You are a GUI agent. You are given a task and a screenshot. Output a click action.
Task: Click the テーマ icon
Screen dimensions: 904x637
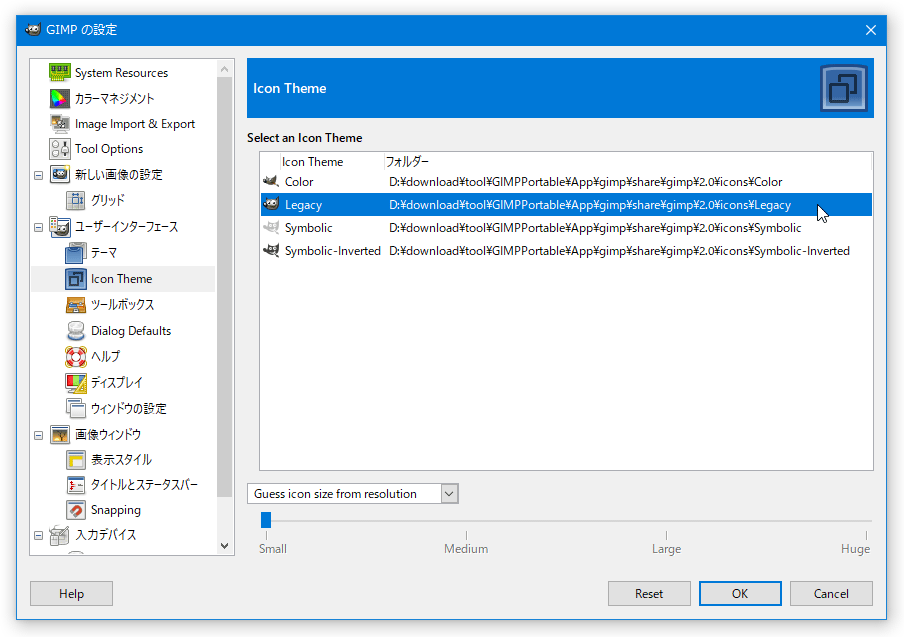(x=76, y=252)
